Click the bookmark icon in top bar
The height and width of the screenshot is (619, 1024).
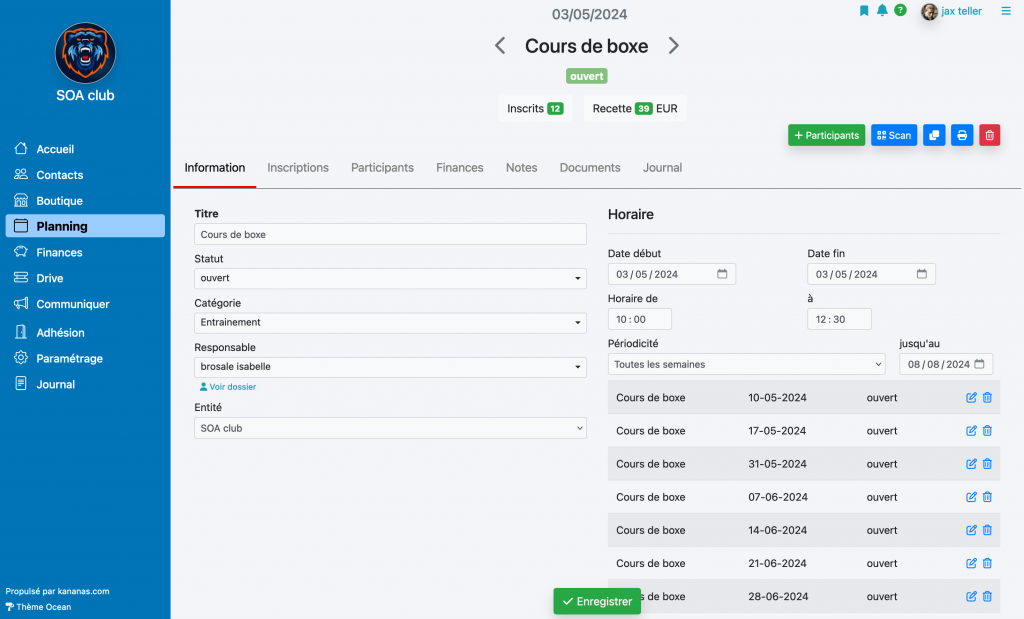[864, 10]
